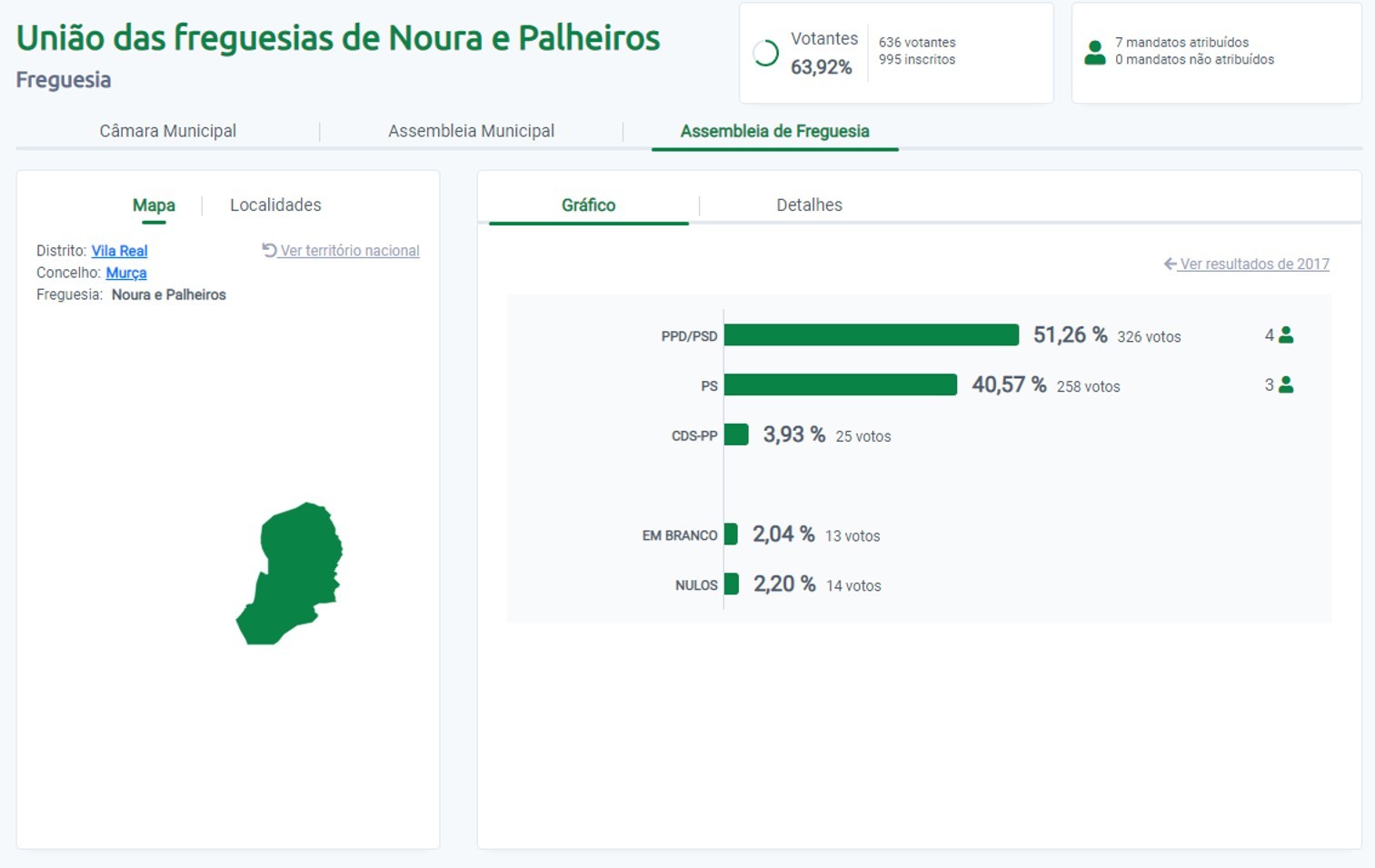The width and height of the screenshot is (1375, 868).
Task: Select the Assembleia de Freguesia tab
Action: (x=774, y=131)
